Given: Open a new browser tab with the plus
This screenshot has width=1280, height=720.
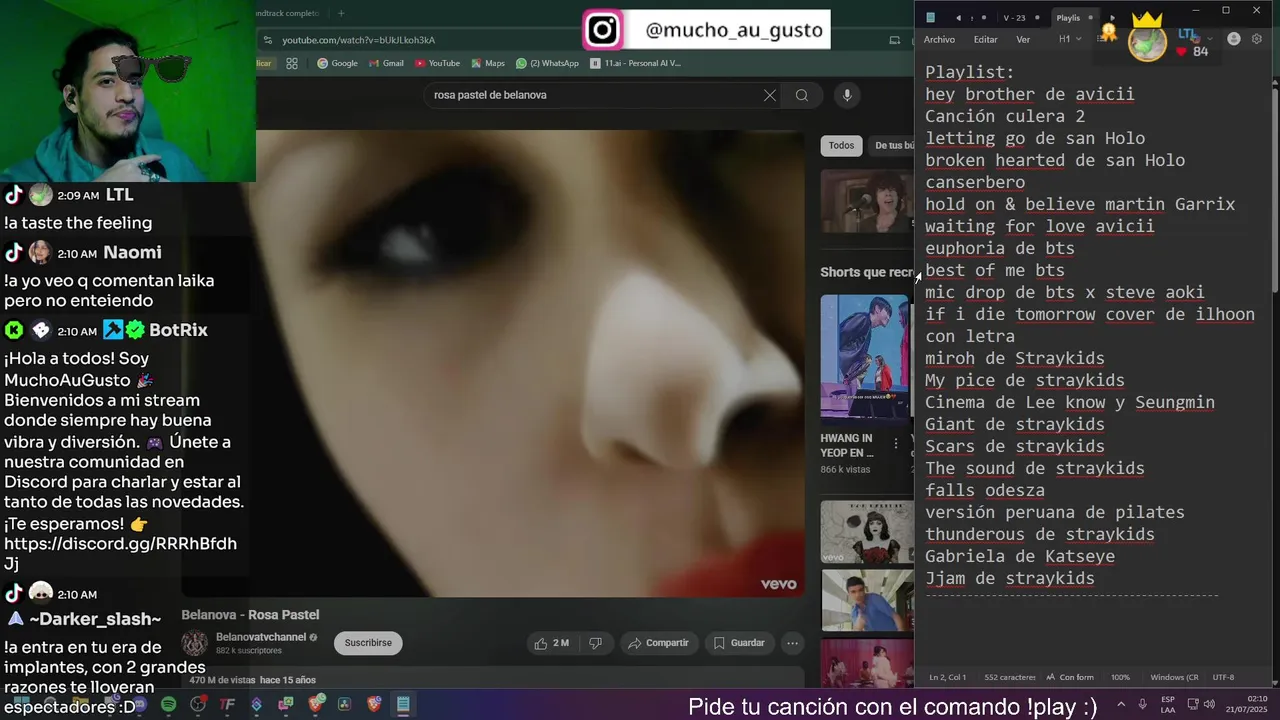Looking at the screenshot, I should point(341,13).
